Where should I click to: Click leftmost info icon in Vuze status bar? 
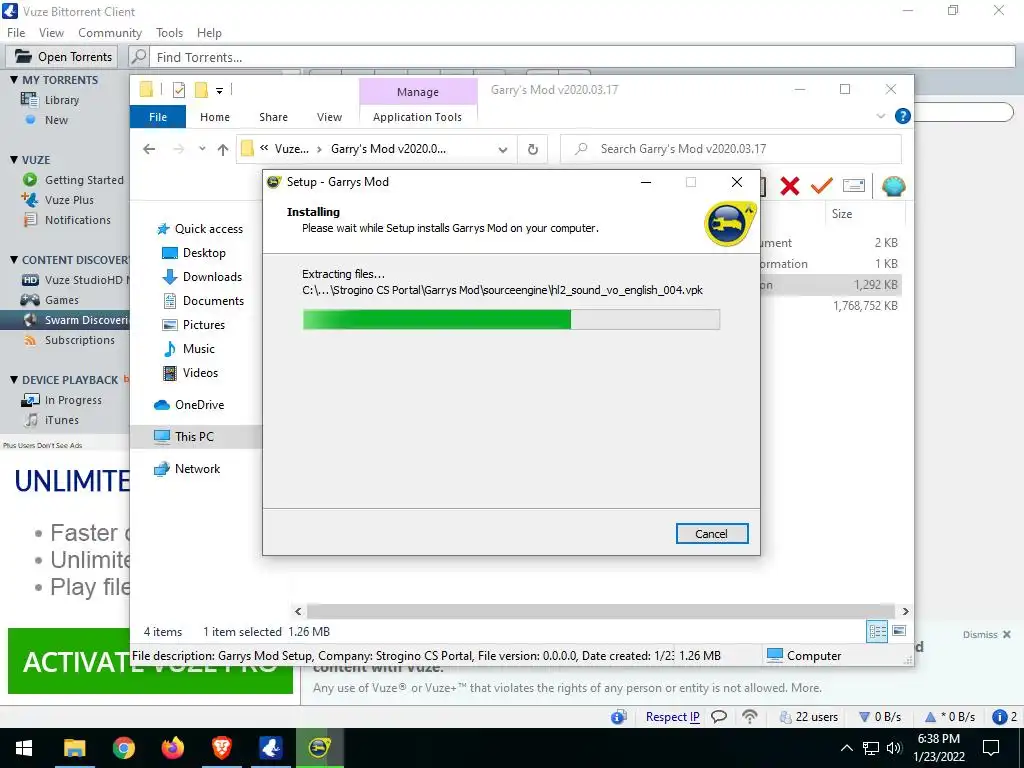(x=618, y=717)
